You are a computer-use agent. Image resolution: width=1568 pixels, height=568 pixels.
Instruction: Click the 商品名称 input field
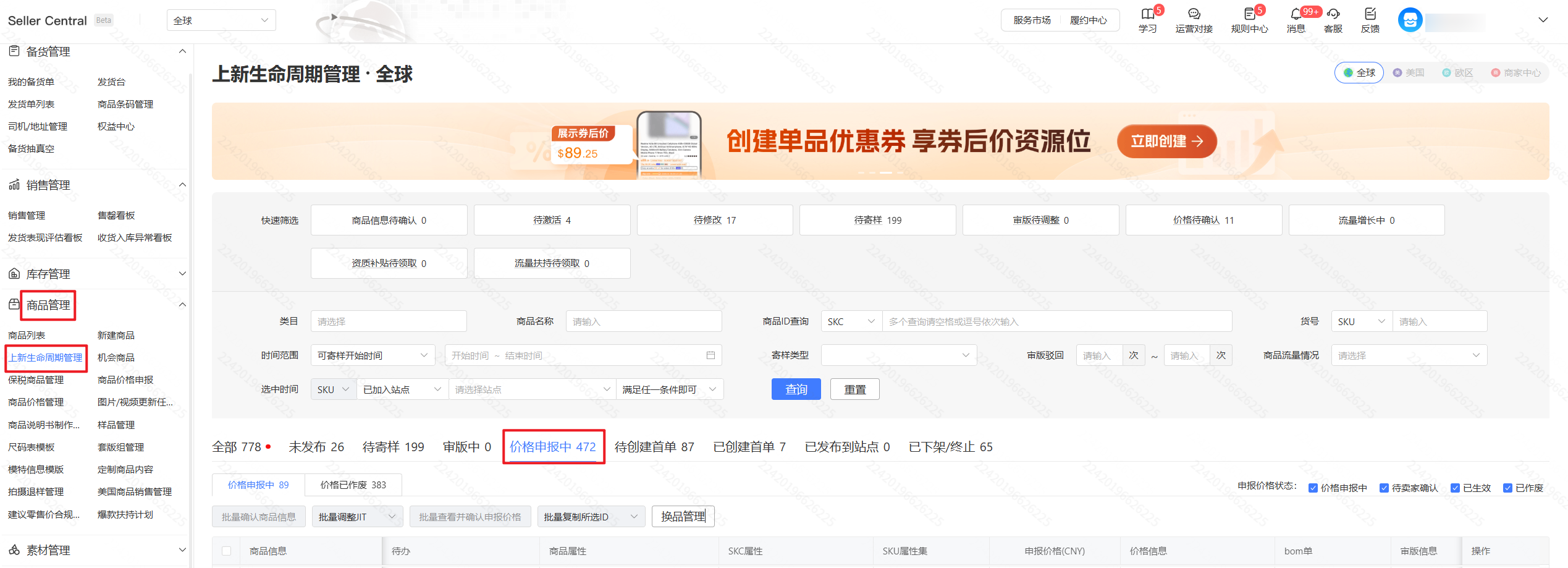(643, 321)
